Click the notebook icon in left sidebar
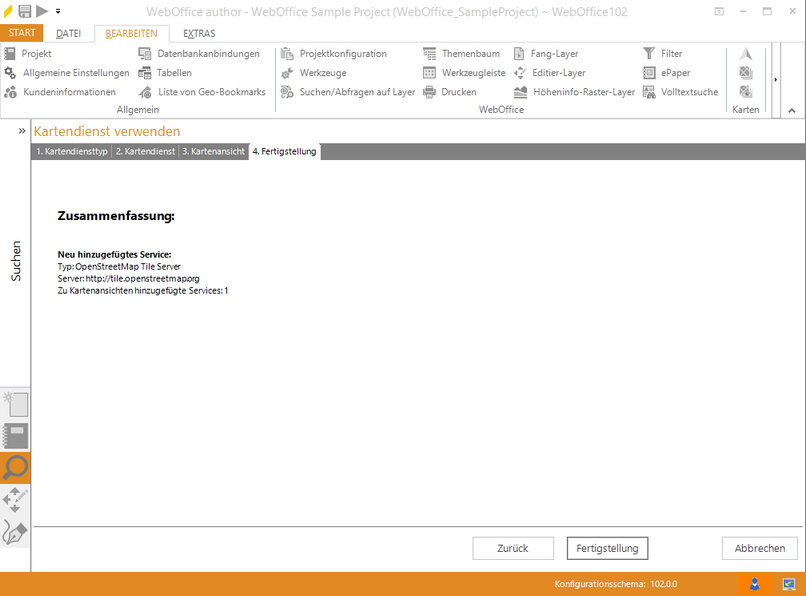Viewport: 806px width, 596px height. 15,436
